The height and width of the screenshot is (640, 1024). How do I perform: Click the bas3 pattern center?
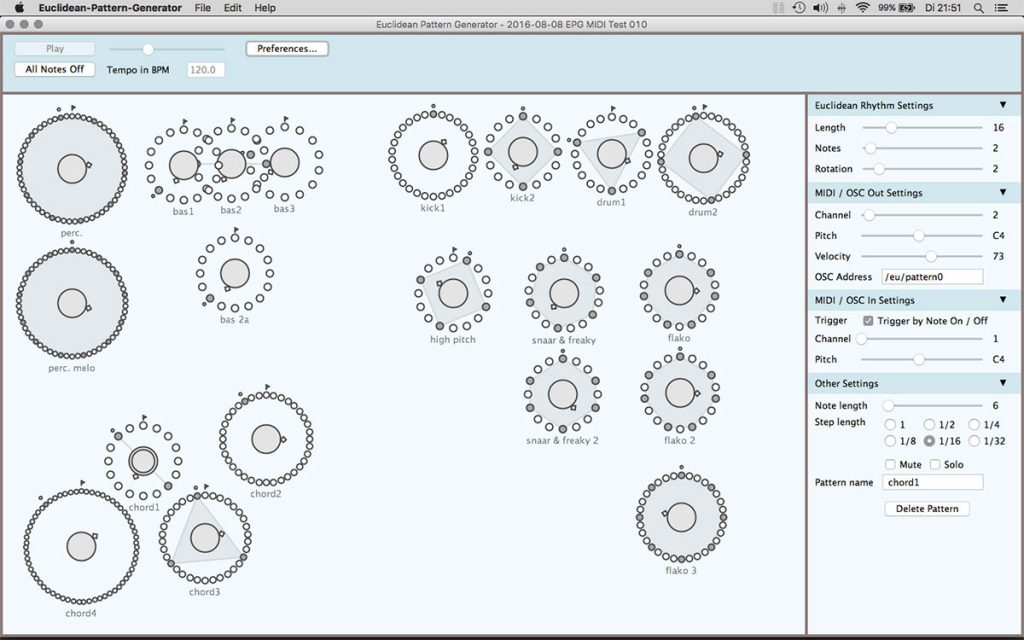coord(285,162)
